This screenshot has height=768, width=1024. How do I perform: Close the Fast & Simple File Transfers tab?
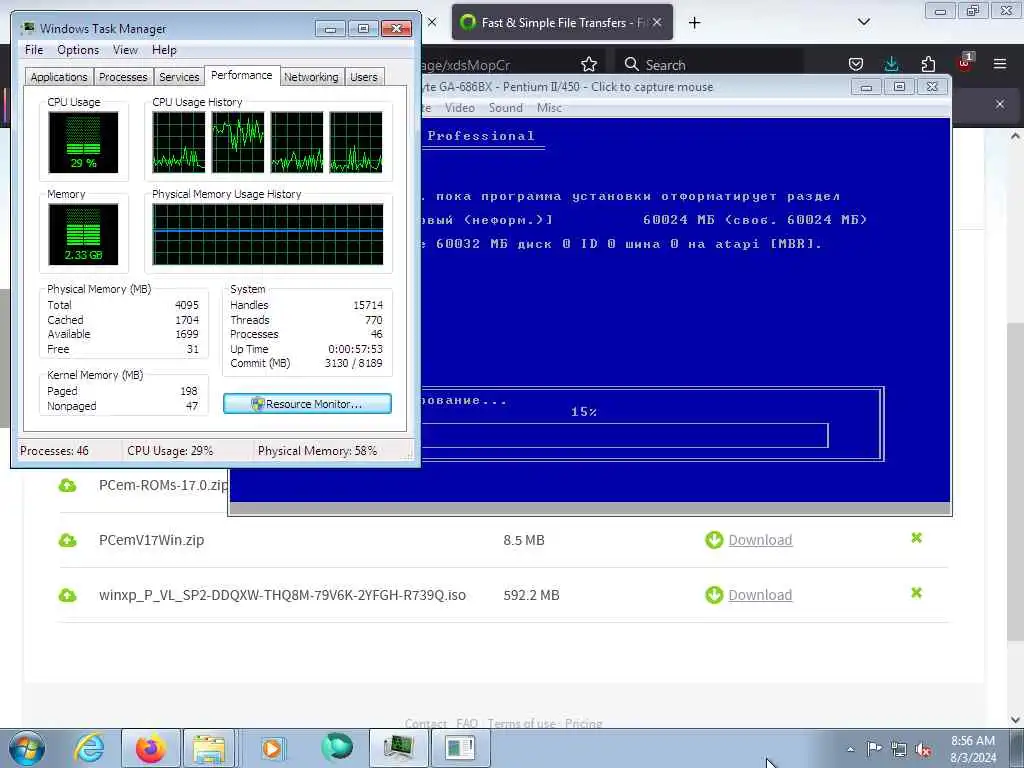[657, 22]
